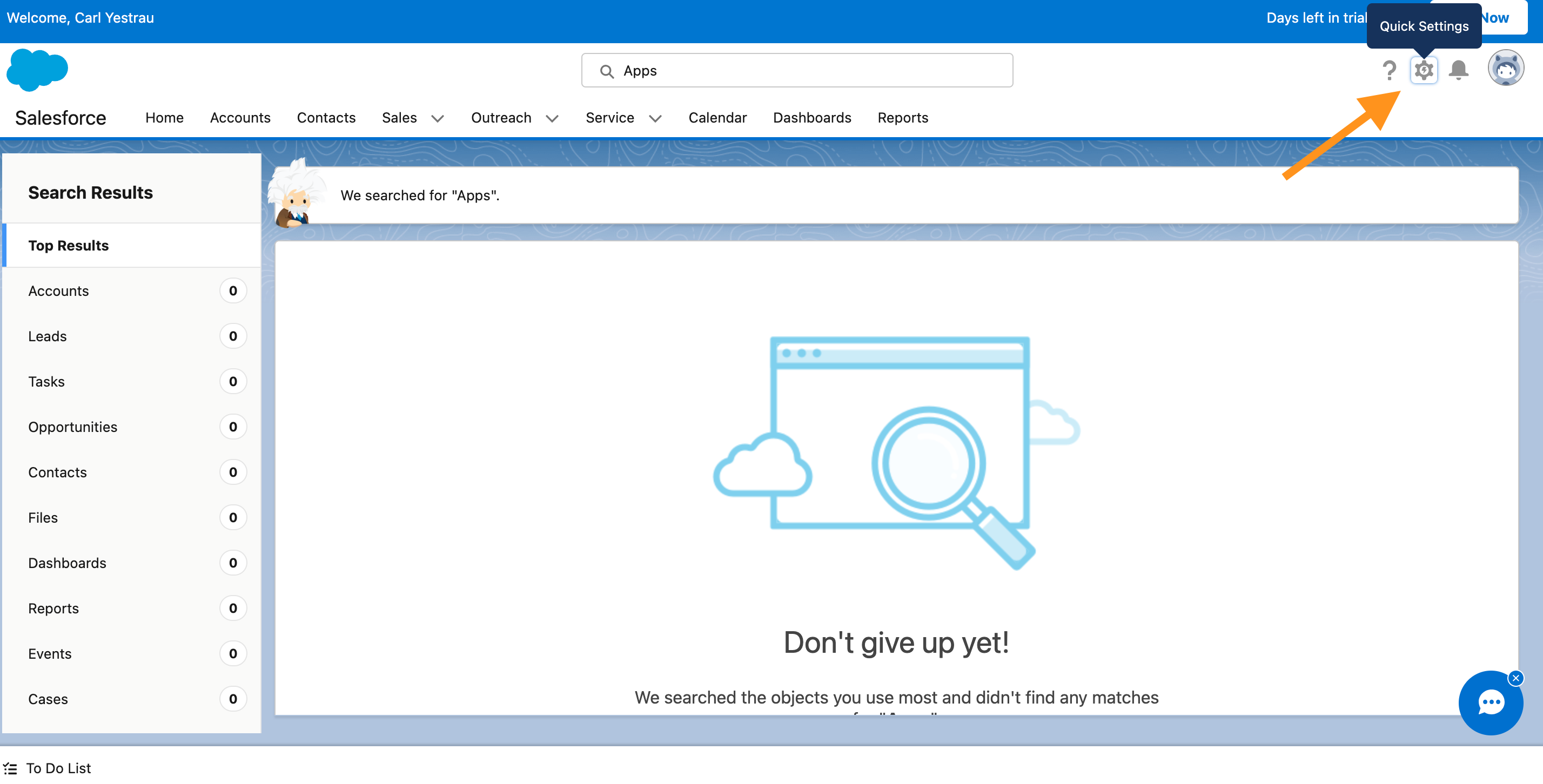Open the Reports navigation tab
Image resolution: width=1543 pixels, height=784 pixels.
(x=903, y=118)
